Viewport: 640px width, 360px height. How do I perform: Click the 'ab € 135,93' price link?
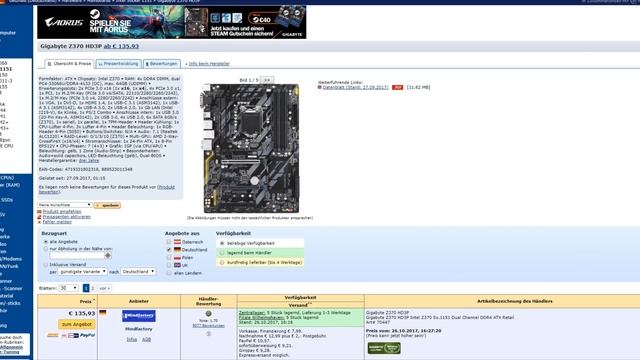coord(121,46)
